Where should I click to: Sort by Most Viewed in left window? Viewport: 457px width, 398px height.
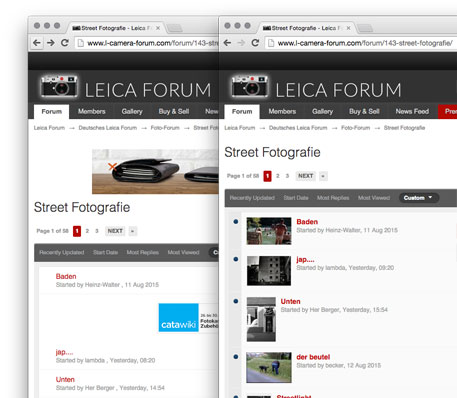[183, 253]
